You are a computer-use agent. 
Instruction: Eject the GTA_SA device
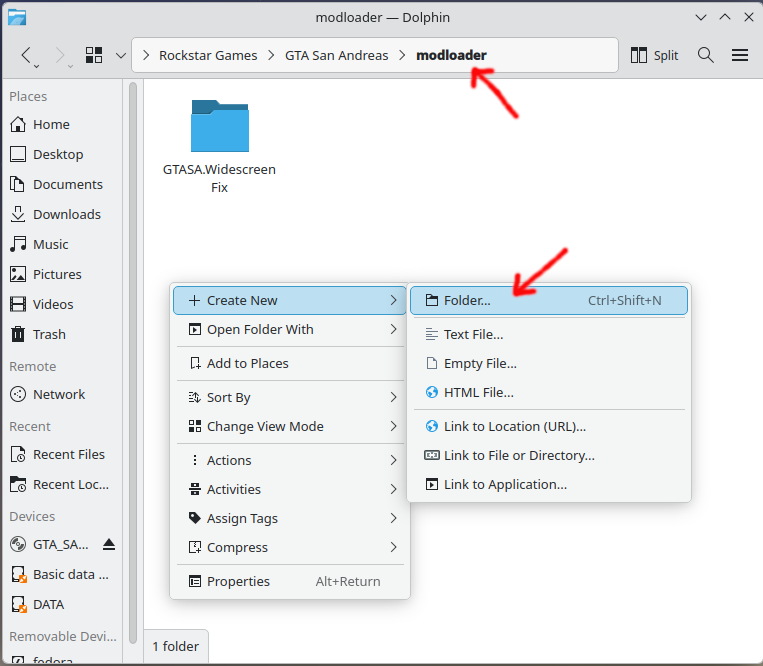click(x=109, y=544)
